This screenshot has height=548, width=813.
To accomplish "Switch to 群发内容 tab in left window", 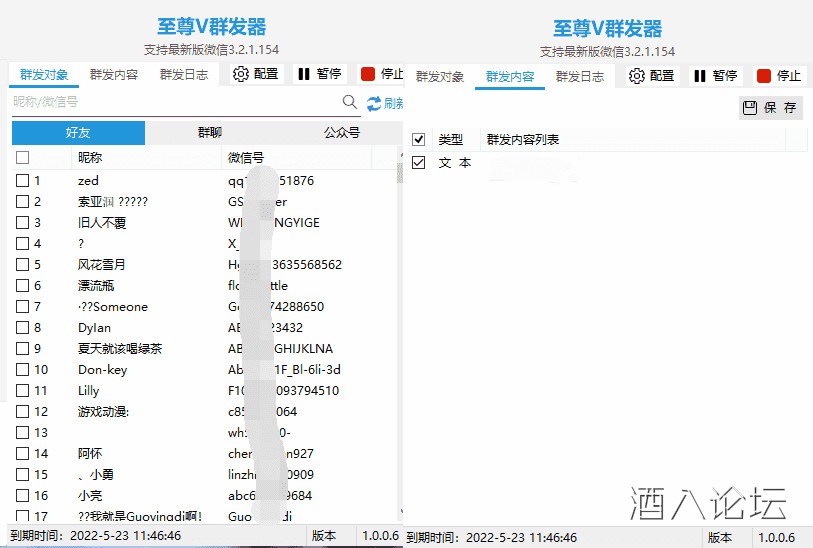I will [x=114, y=75].
